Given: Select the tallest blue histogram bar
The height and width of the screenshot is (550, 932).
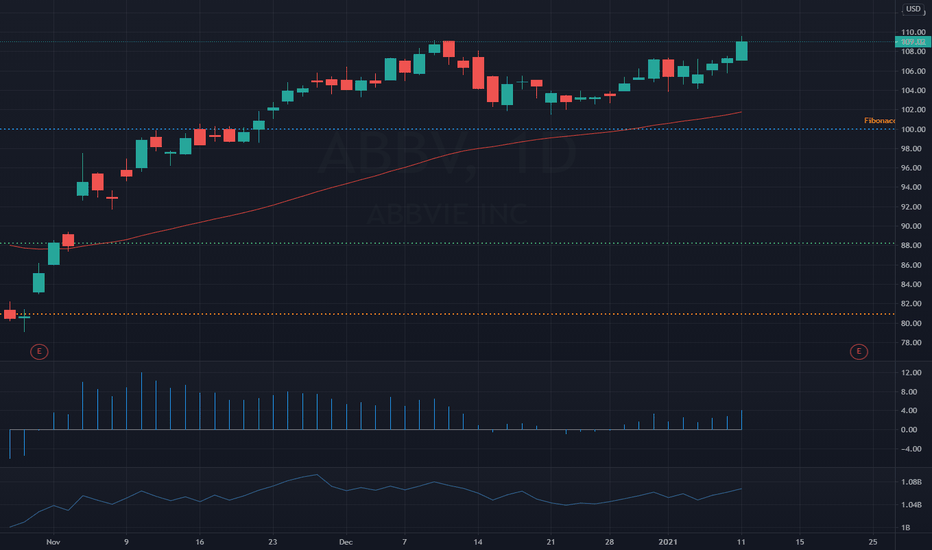Looking at the screenshot, I should 141,401.
